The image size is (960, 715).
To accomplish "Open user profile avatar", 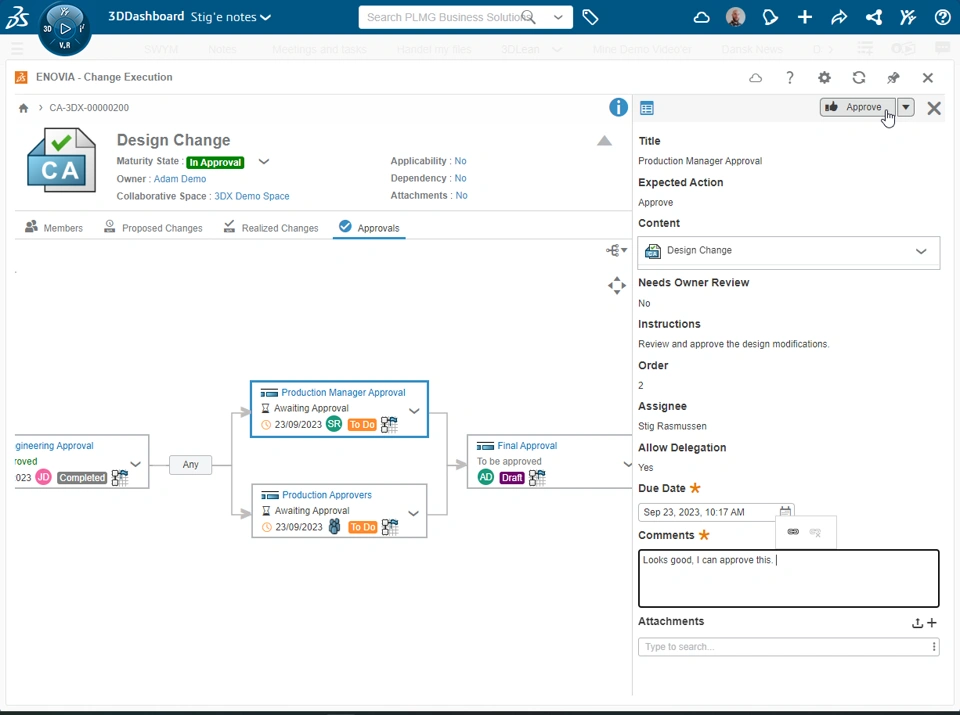I will (x=735, y=17).
